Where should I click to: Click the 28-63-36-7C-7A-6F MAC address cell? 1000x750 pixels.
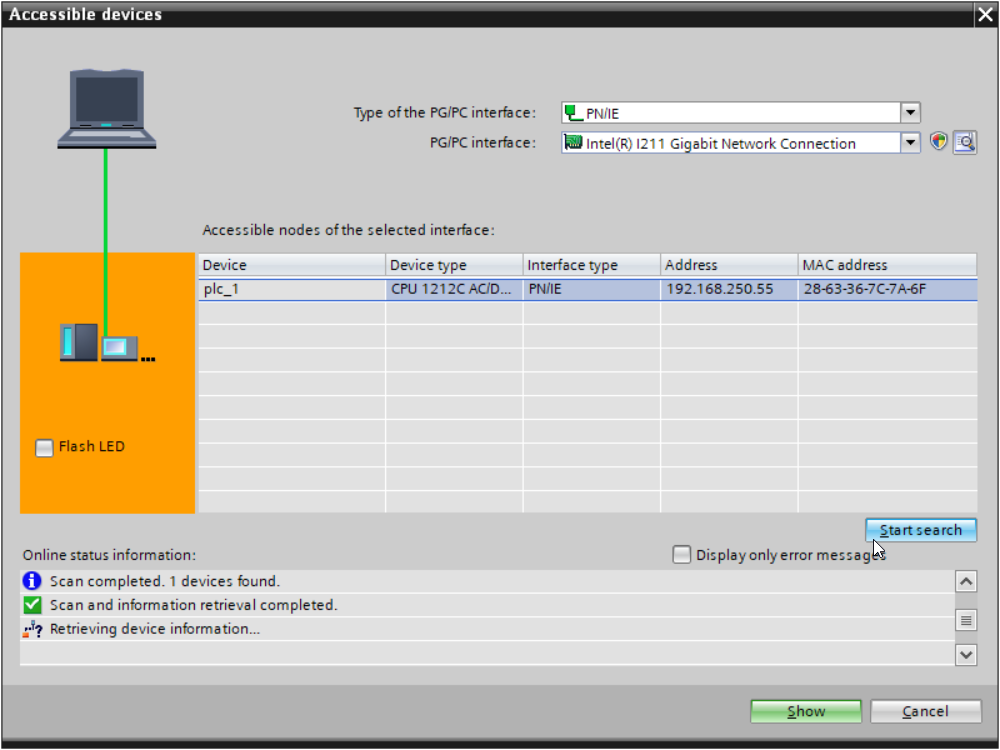887,289
